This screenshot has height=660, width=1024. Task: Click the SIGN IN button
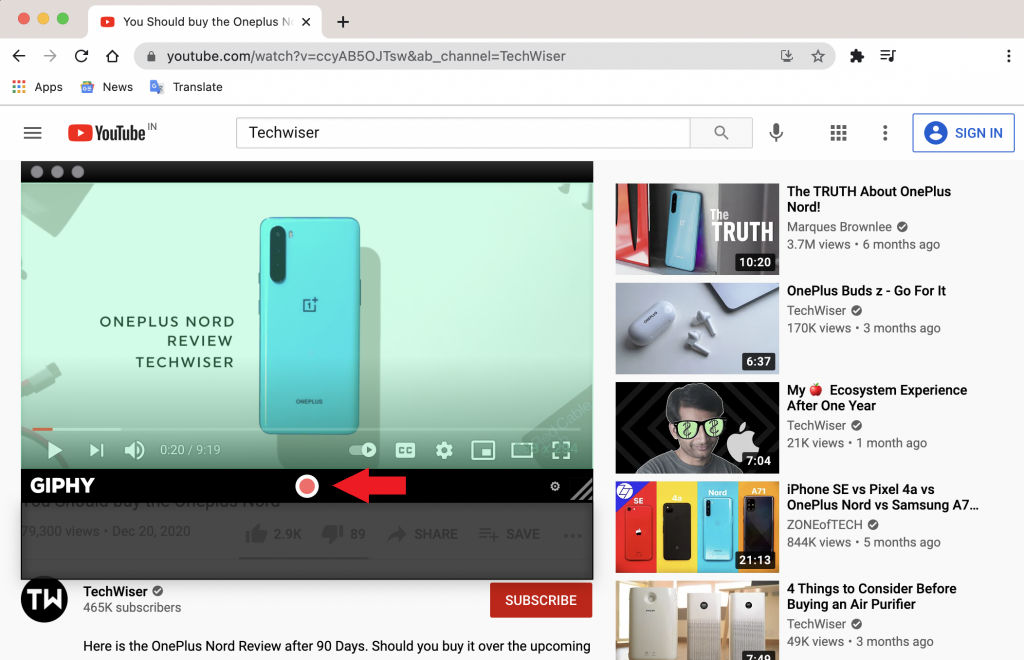[x=963, y=133]
